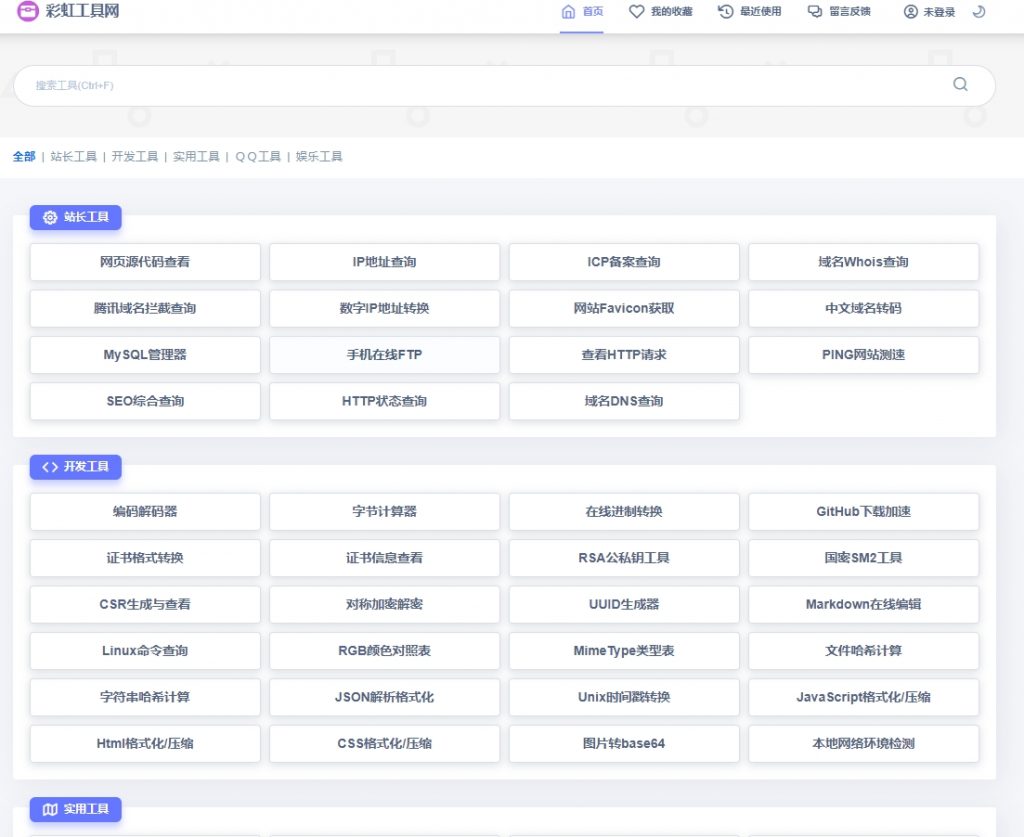This screenshot has height=837, width=1024.
Task: Open the JSON解析格式化 tool
Action: click(x=384, y=697)
